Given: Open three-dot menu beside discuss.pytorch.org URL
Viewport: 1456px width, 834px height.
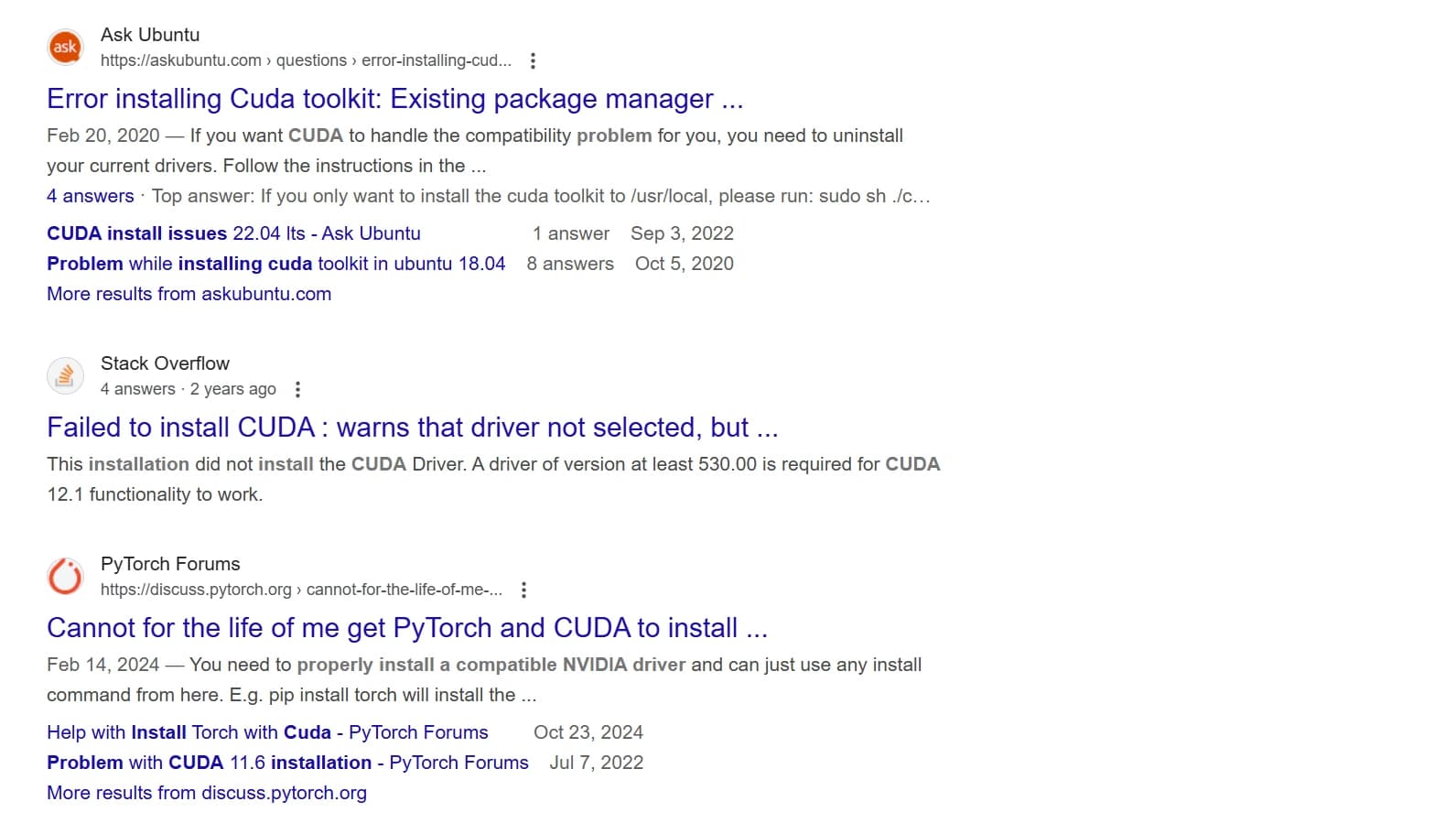Looking at the screenshot, I should [523, 590].
